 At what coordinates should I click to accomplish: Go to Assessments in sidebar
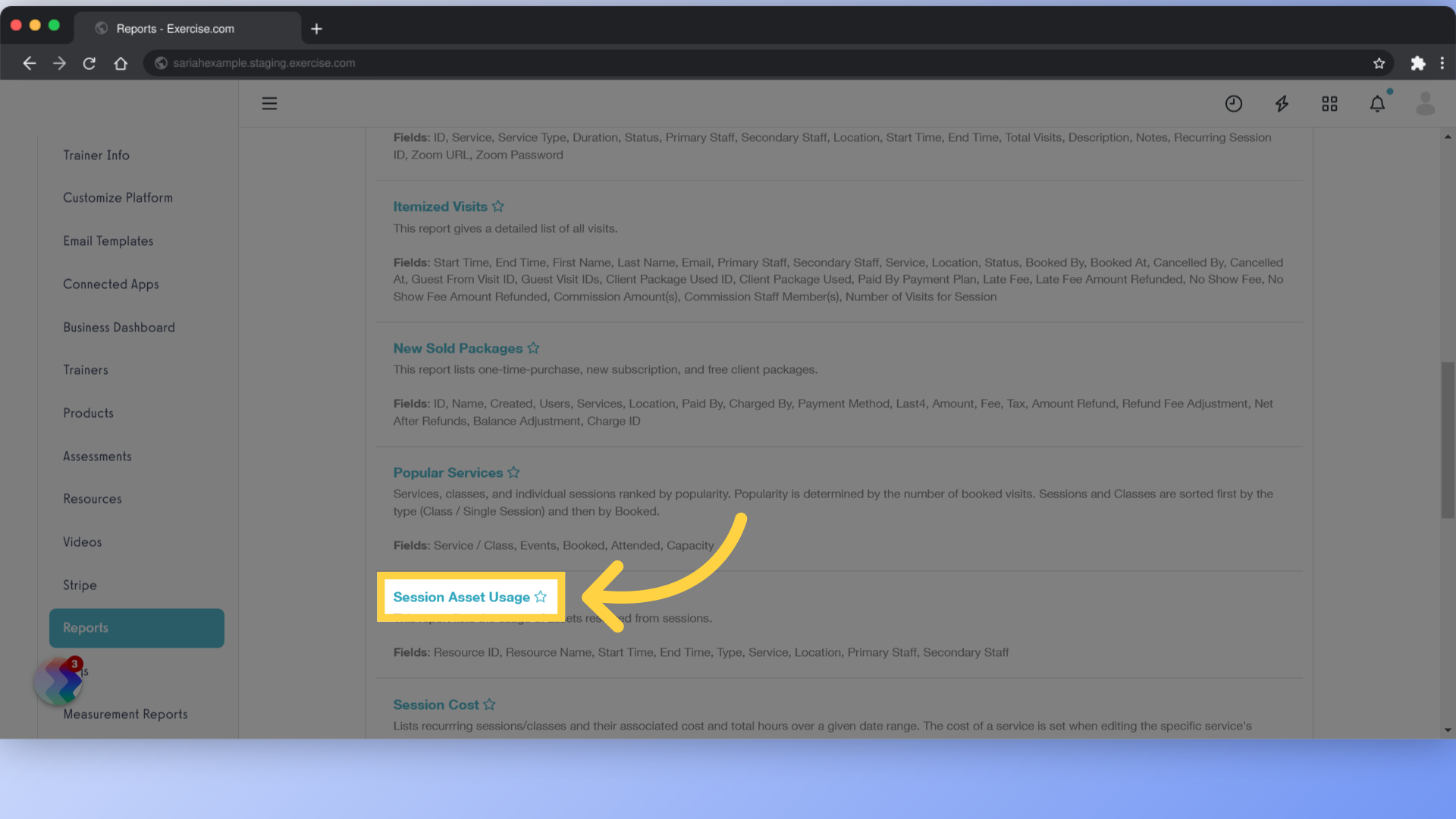point(97,456)
